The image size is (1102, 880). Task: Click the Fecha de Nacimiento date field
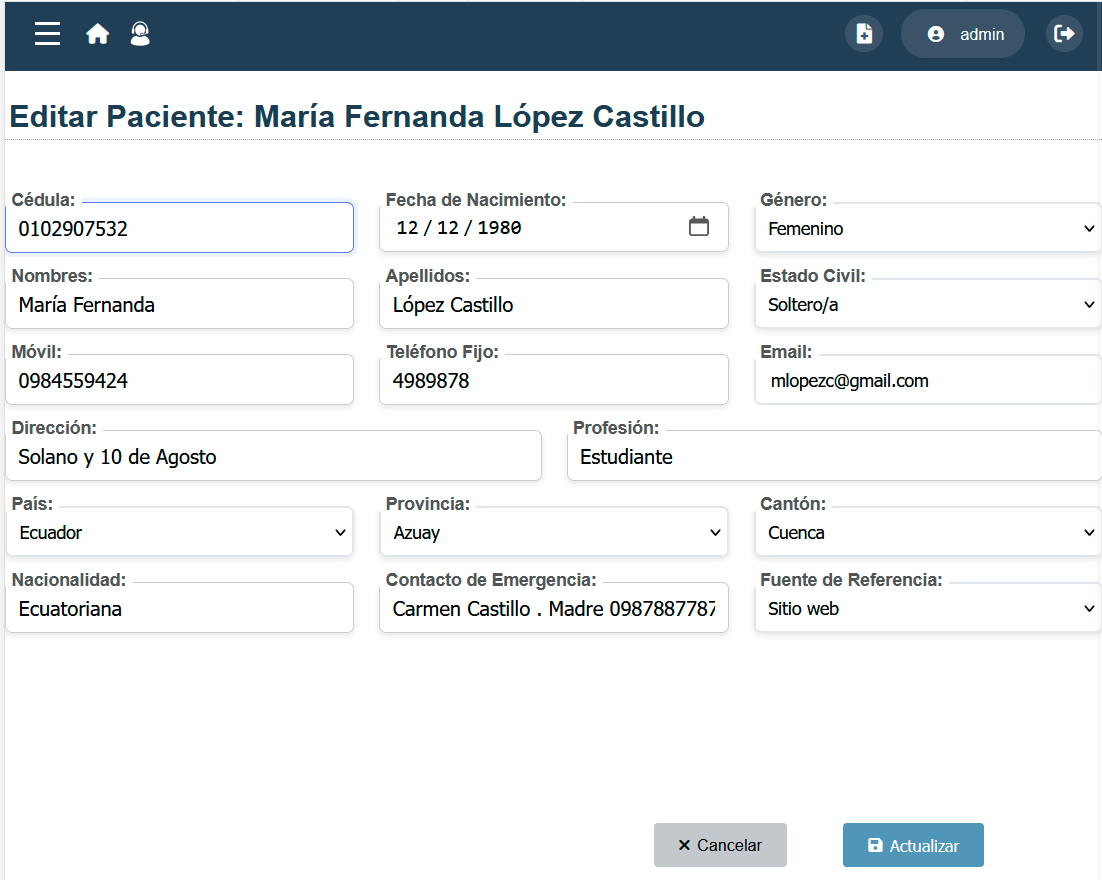click(x=554, y=228)
